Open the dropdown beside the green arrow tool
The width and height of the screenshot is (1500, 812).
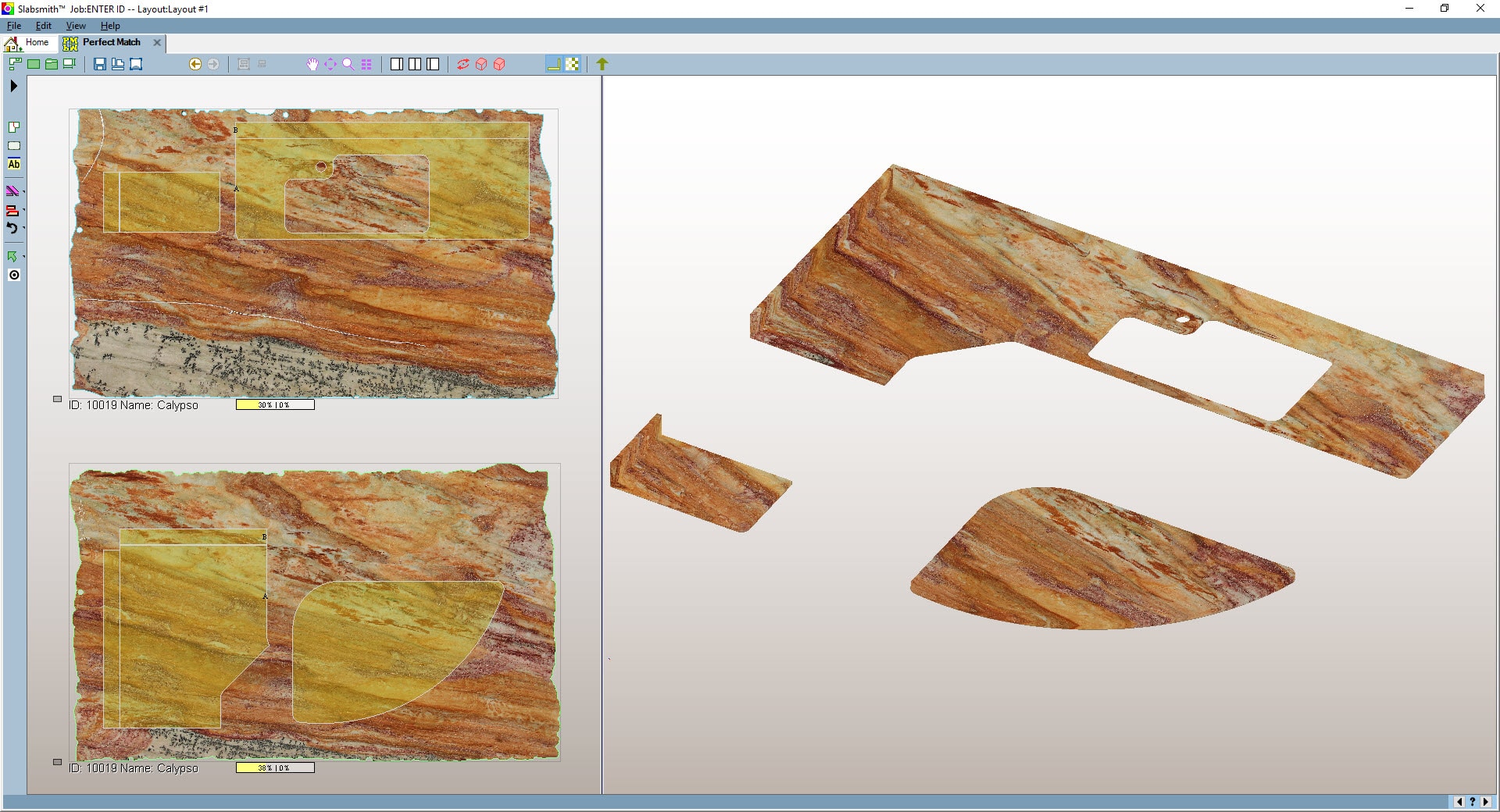point(23,255)
